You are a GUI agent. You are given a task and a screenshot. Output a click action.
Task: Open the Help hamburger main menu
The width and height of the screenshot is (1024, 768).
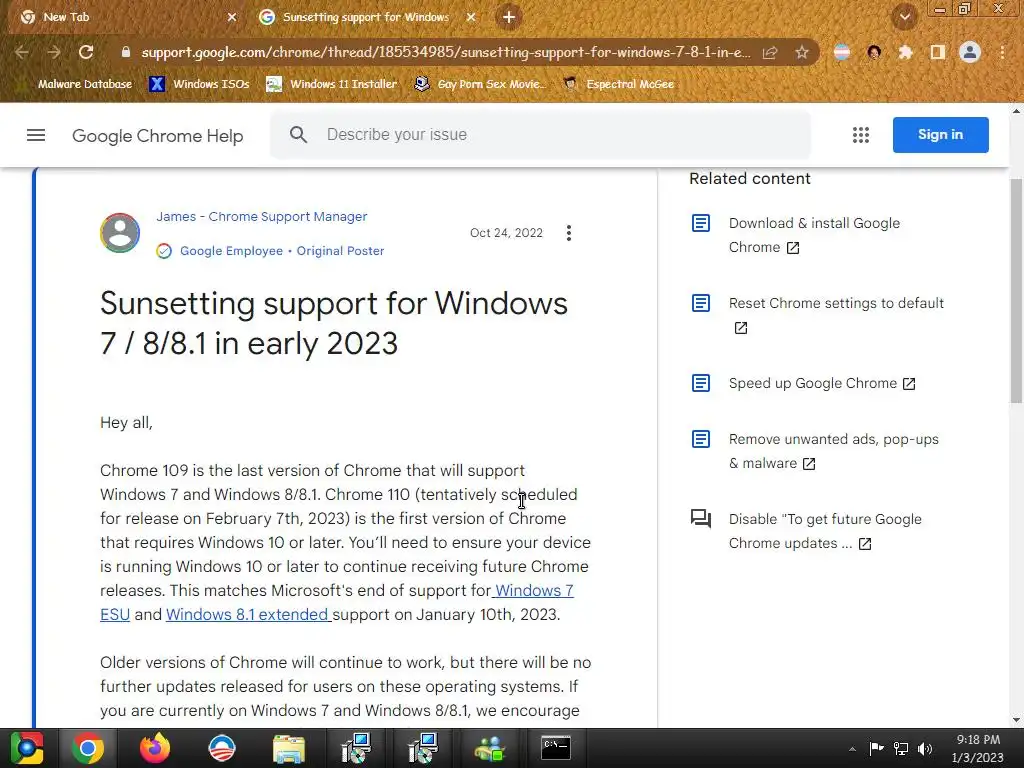click(36, 135)
